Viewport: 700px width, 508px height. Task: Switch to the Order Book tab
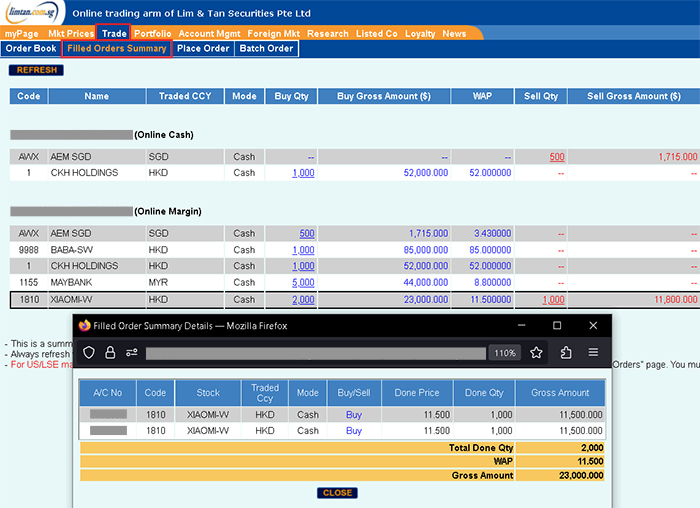tap(31, 48)
